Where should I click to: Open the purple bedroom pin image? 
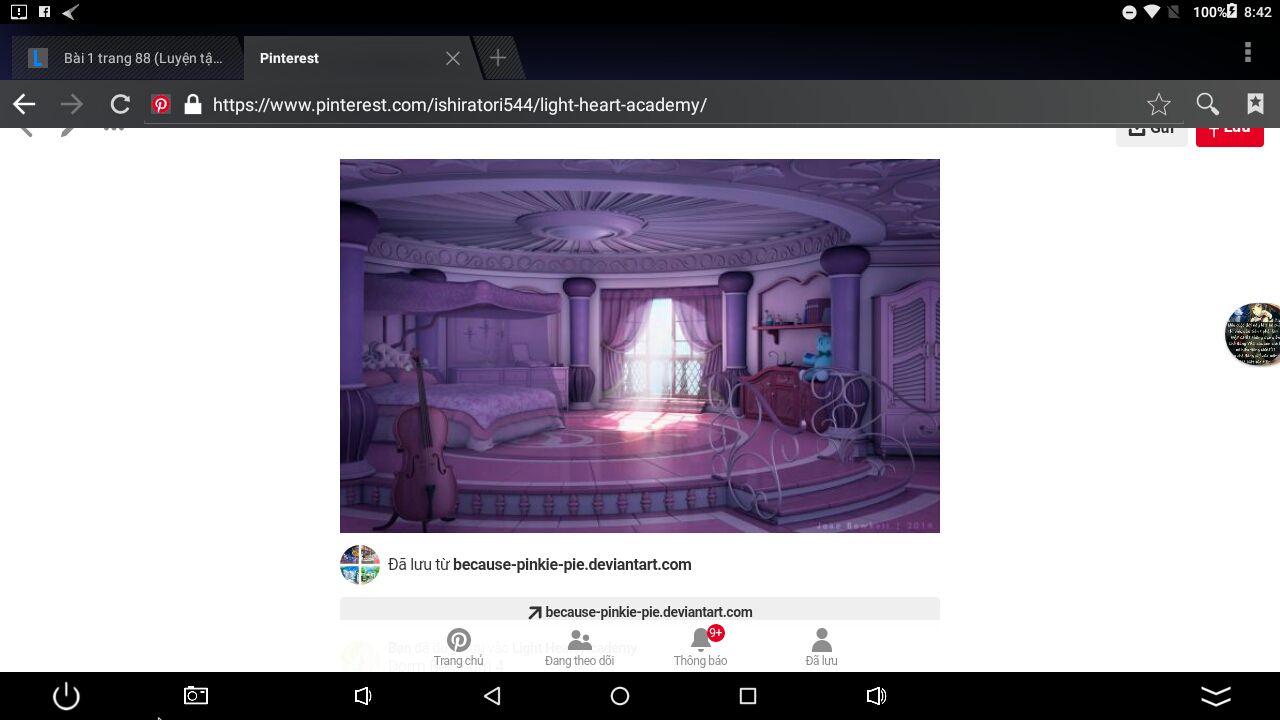[640, 346]
